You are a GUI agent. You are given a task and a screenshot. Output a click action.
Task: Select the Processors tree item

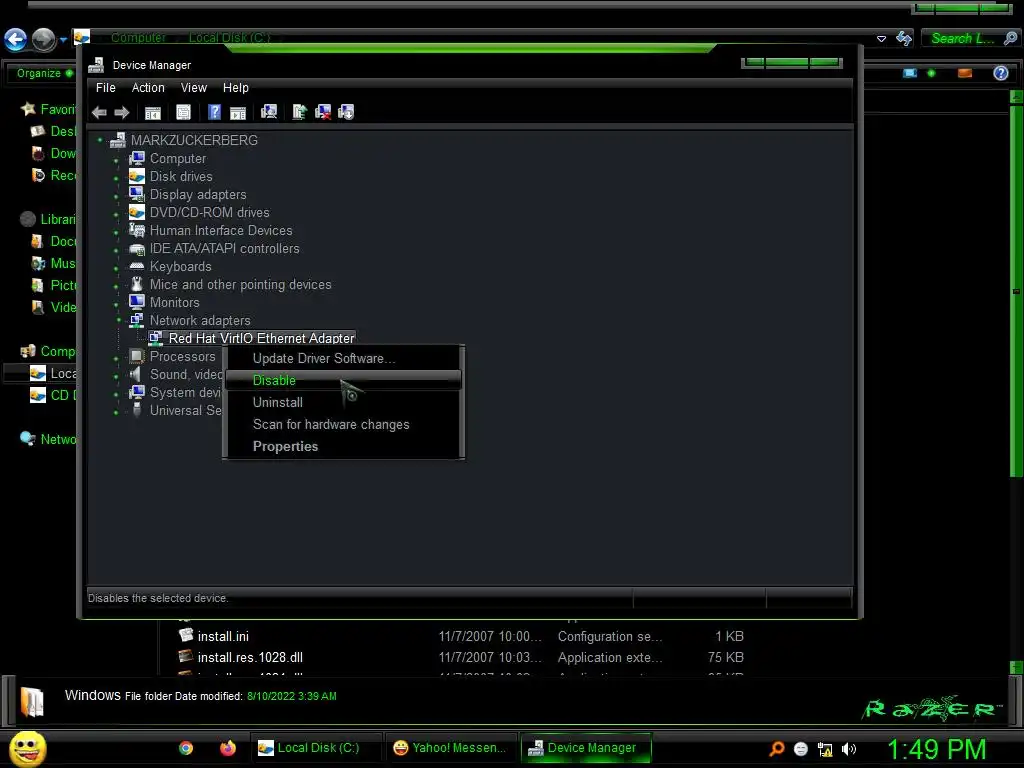tap(182, 357)
